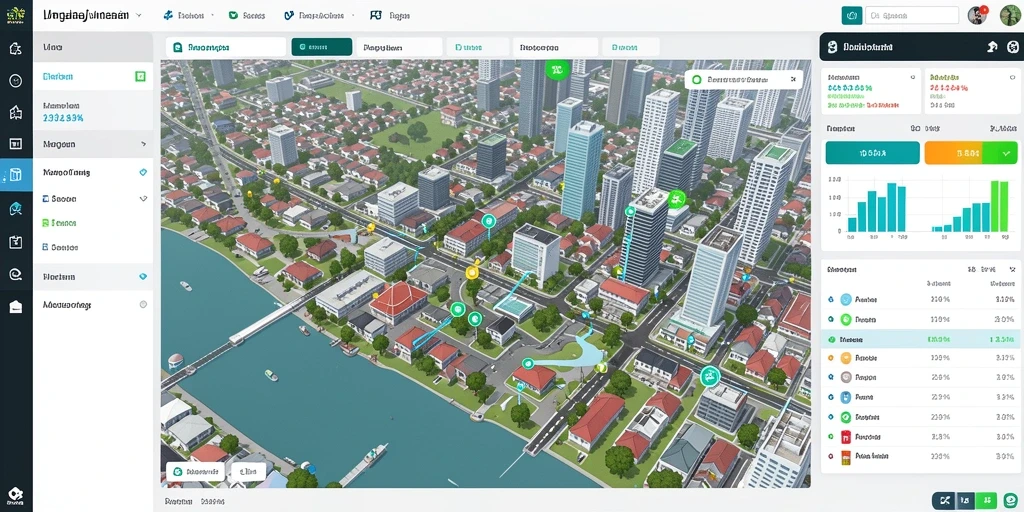The image size is (1024, 512).
Task: Click the hexagon icon ending the dark sidebar
Action: click(16, 495)
